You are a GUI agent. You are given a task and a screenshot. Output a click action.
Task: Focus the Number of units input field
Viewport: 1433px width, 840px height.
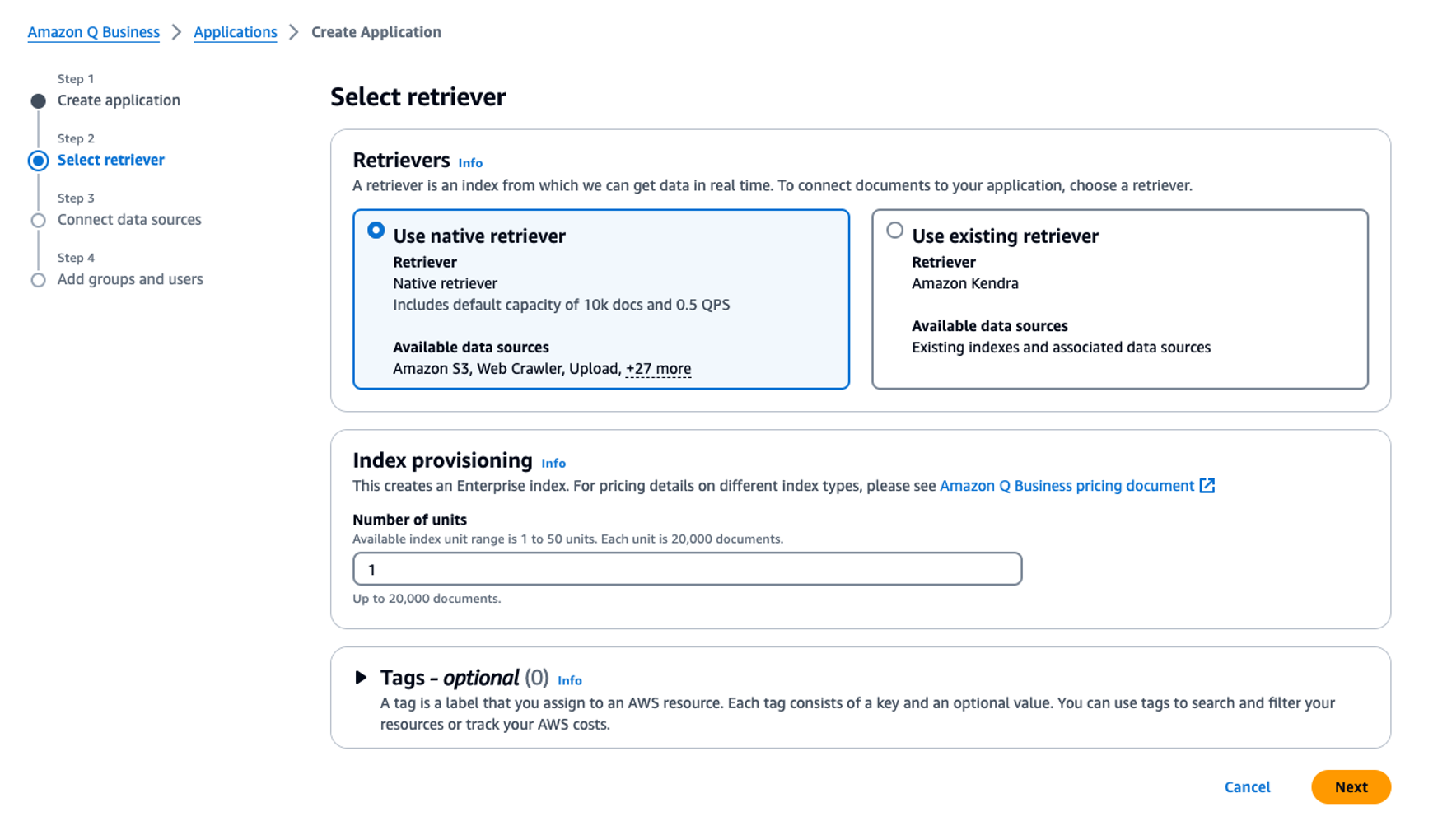tap(688, 569)
